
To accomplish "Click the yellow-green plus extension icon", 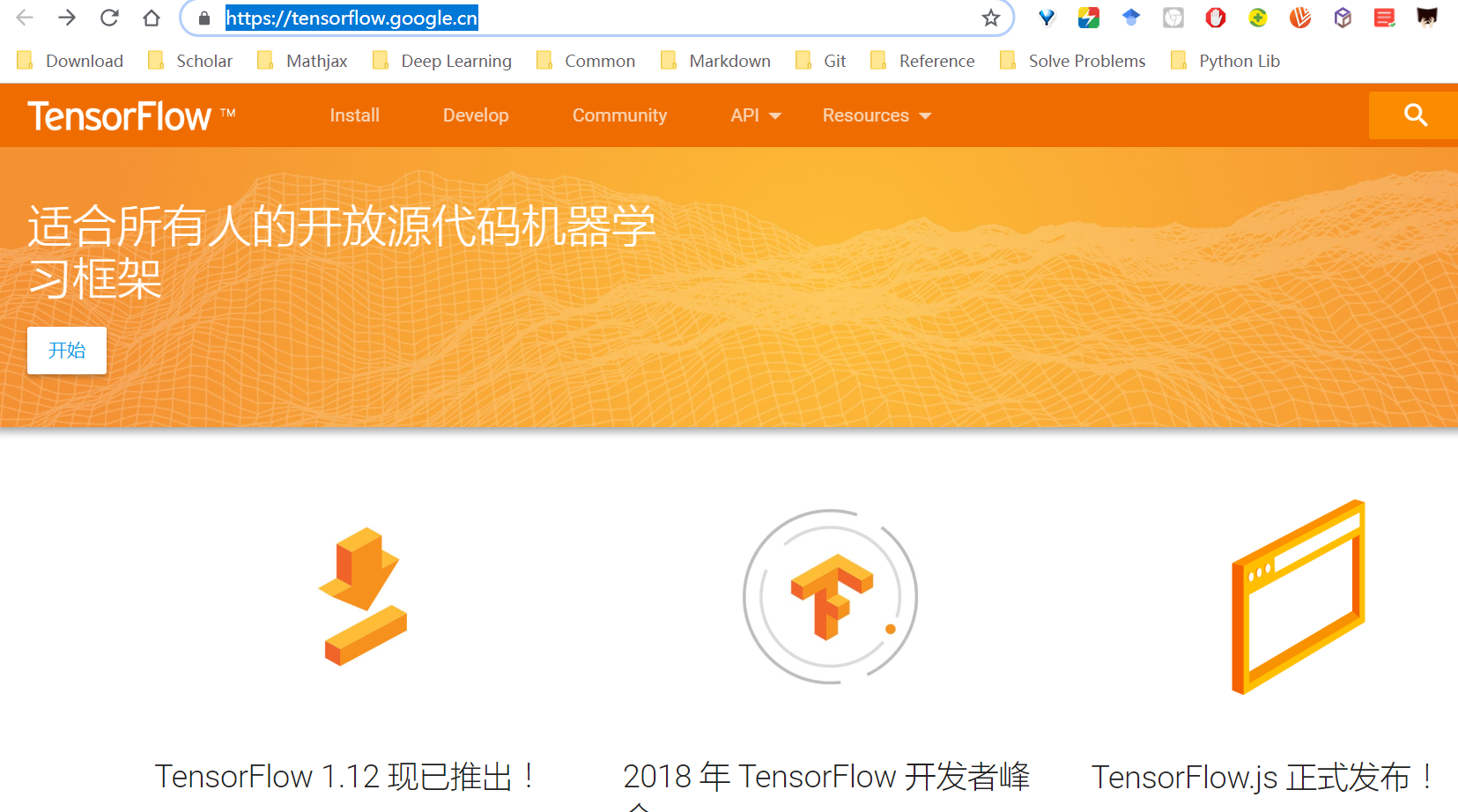I will coord(1258,18).
